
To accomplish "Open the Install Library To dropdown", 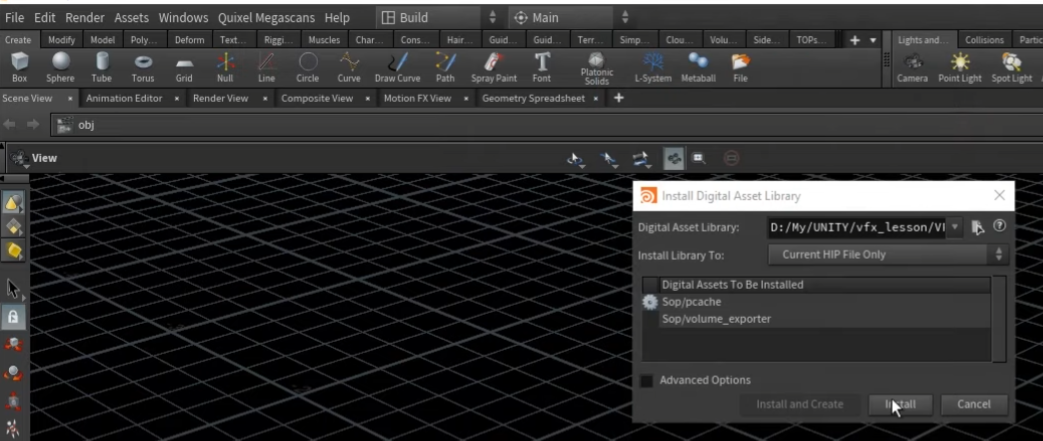I will [888, 254].
